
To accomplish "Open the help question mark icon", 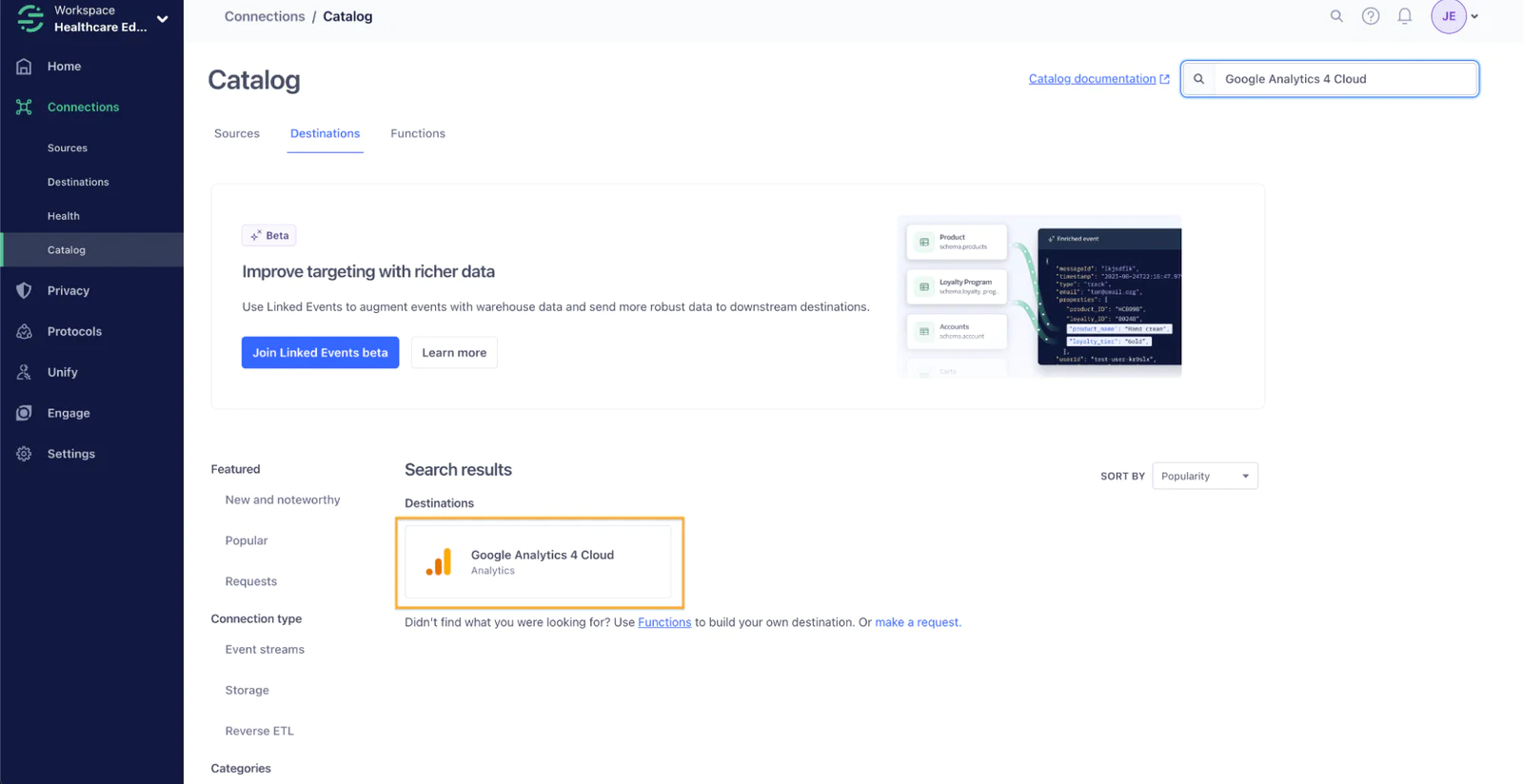I will [x=1371, y=16].
